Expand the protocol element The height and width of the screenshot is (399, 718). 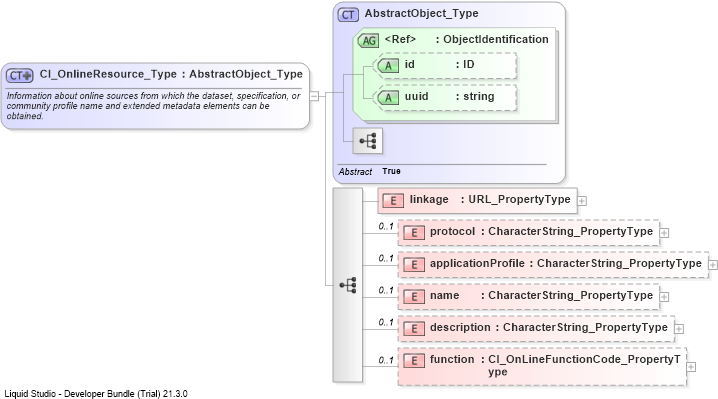664,233
